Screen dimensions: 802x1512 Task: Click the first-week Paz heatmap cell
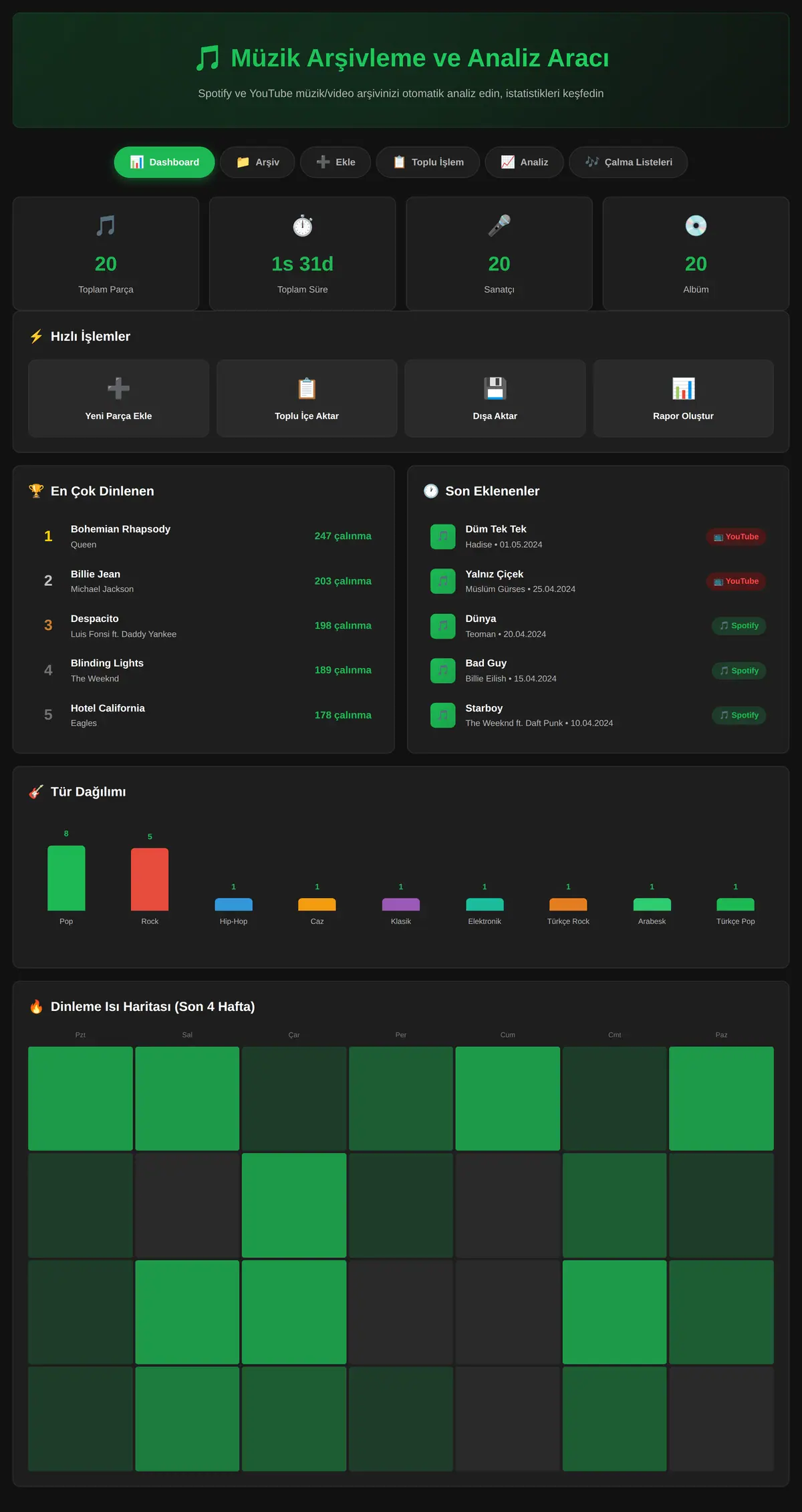point(721,1098)
